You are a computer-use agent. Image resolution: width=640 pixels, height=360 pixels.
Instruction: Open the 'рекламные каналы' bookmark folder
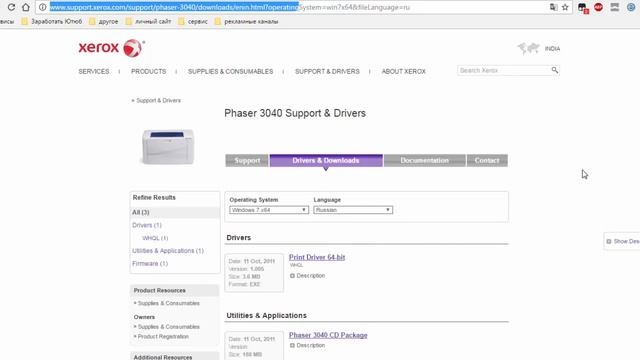coord(247,21)
